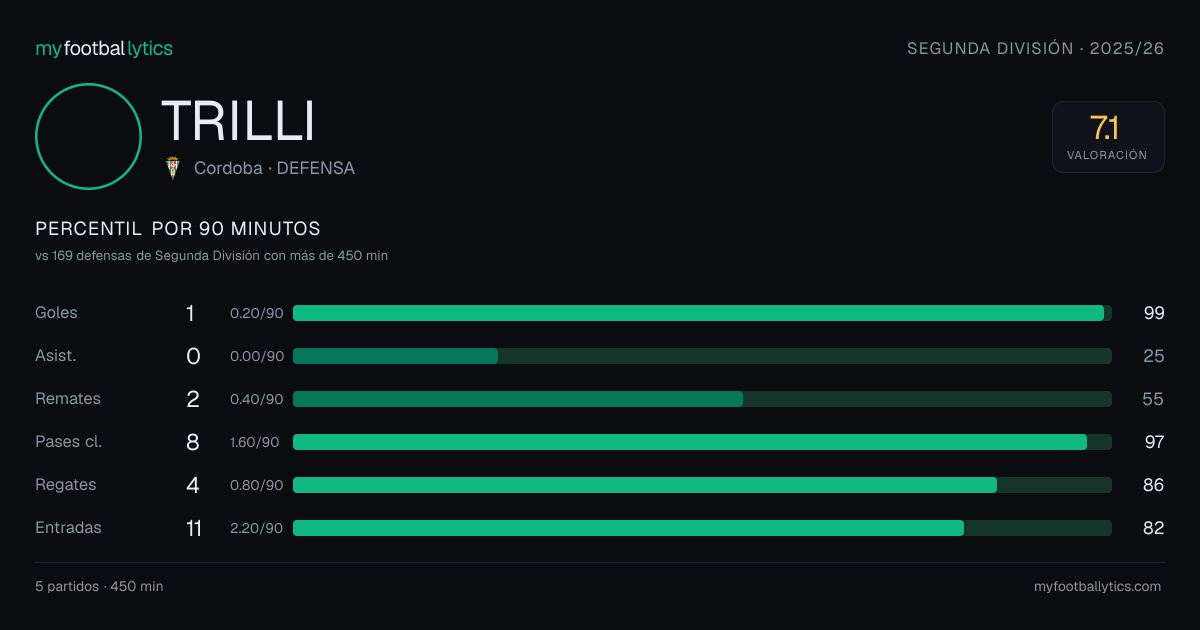Click the Entradas percentile bar
This screenshot has height=630, width=1200.
tap(702, 528)
